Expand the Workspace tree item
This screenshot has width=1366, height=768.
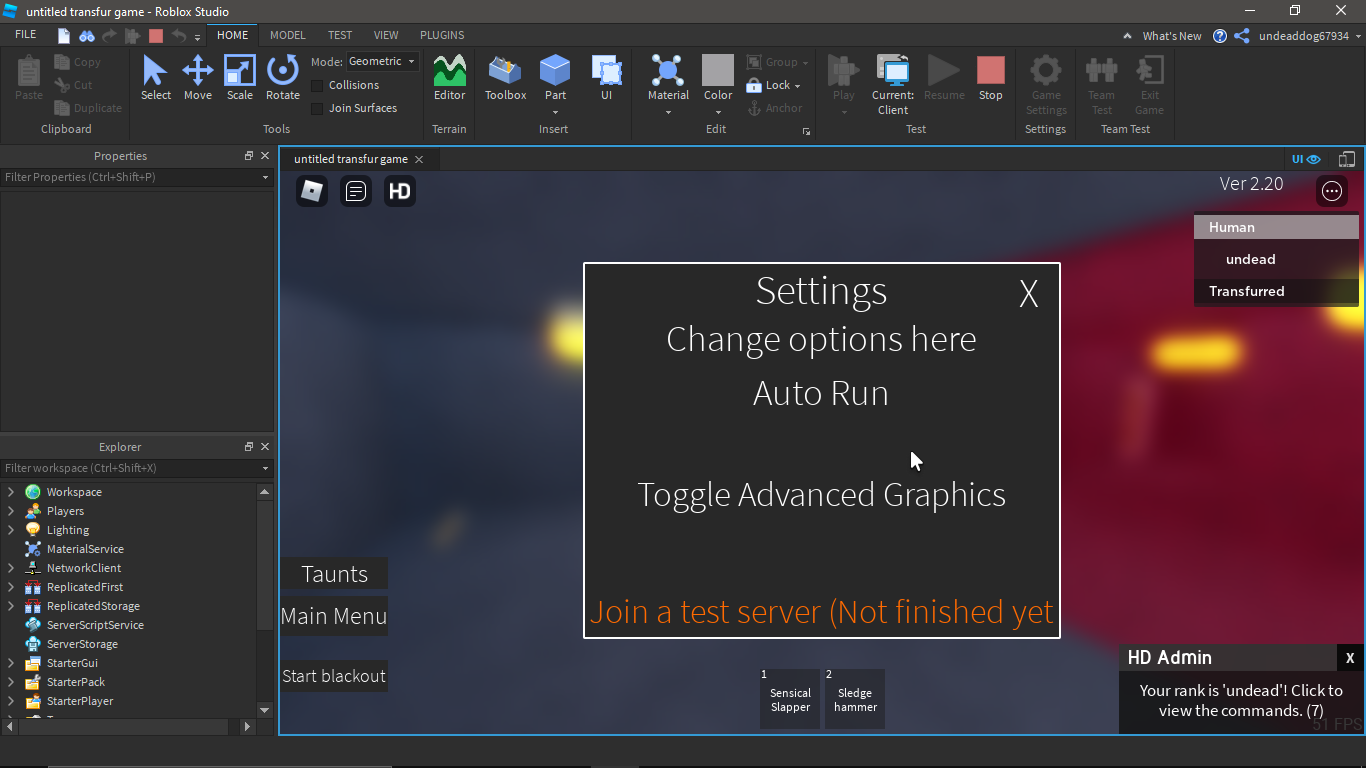coord(10,491)
